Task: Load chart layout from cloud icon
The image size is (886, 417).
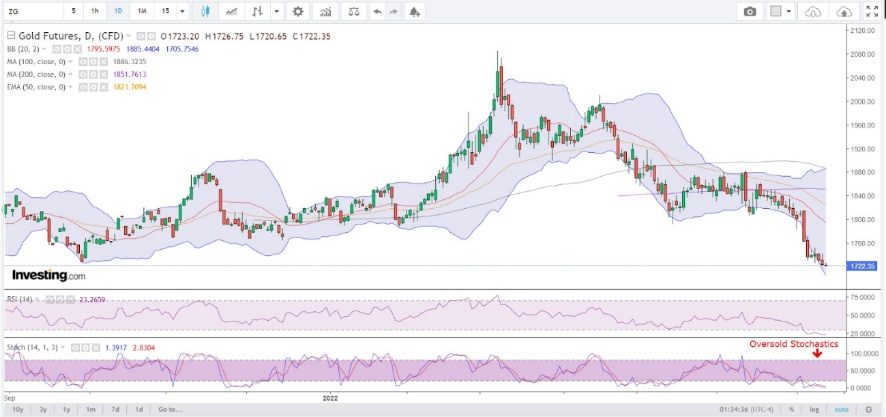Action: click(811, 11)
